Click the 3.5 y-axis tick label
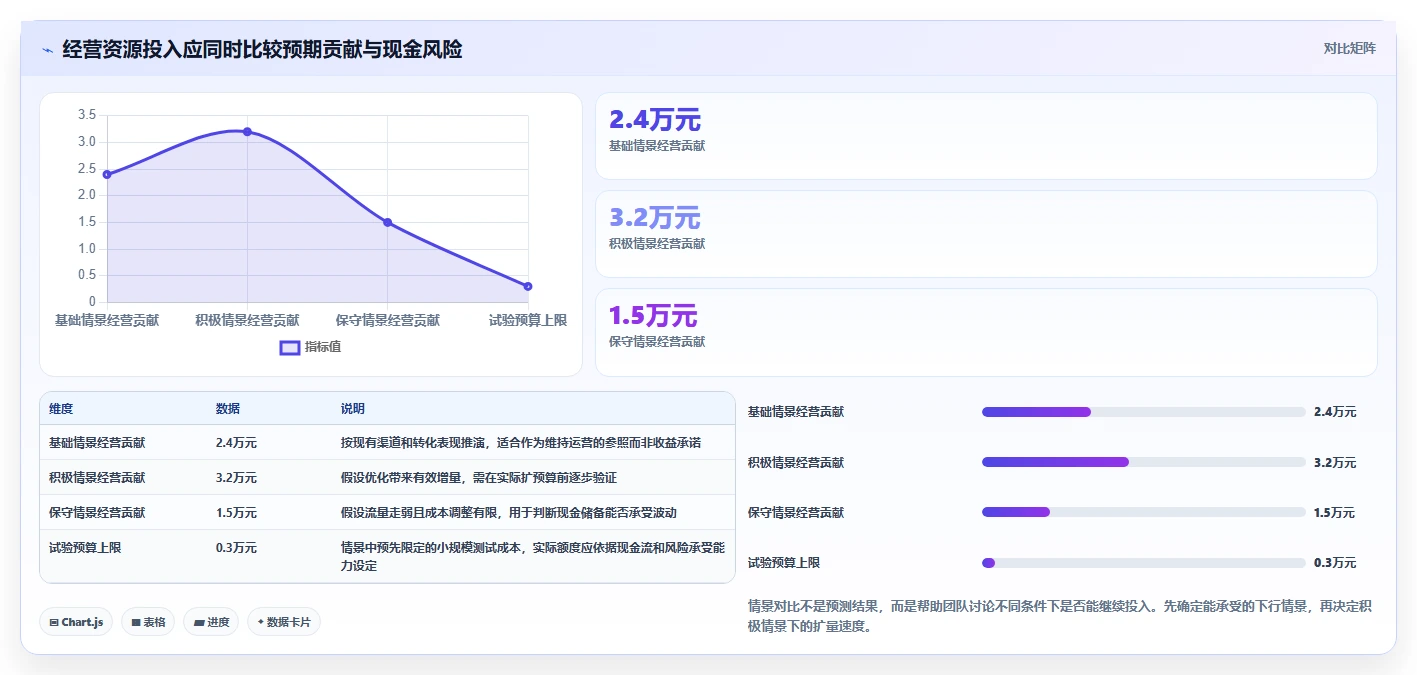Screen dimensions: 1417x675 click(87, 115)
